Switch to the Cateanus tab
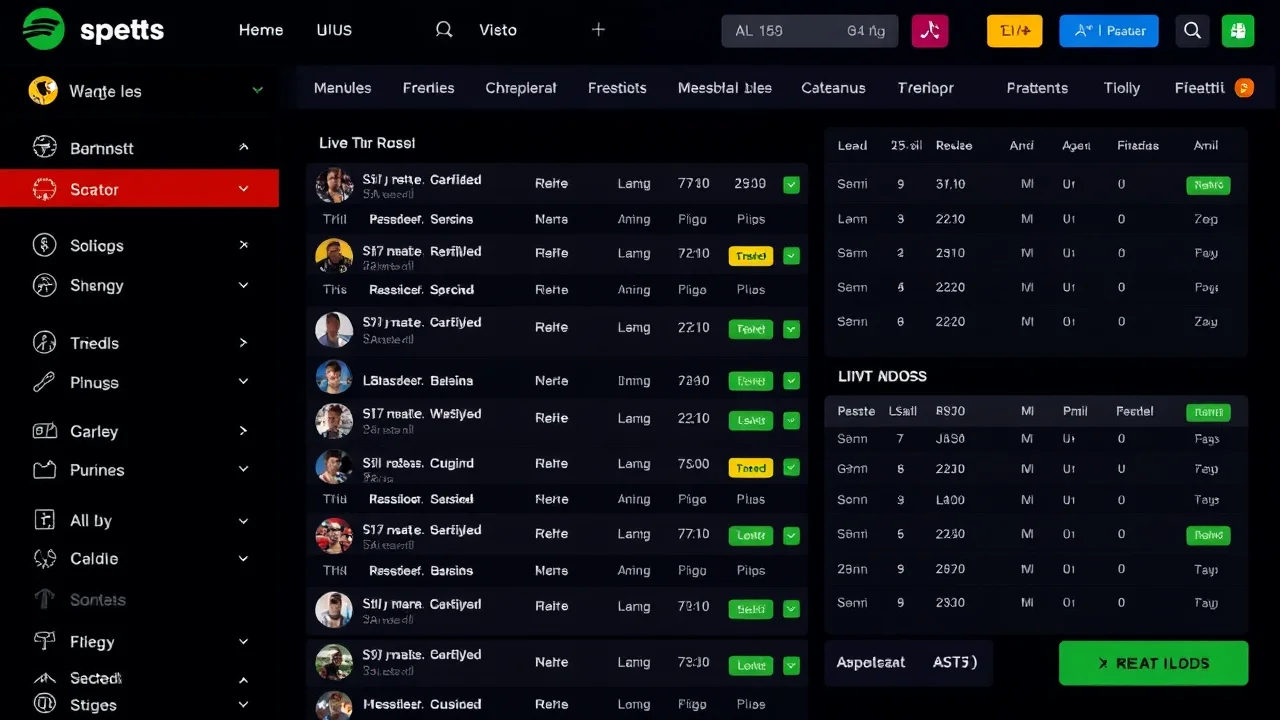 coord(833,88)
